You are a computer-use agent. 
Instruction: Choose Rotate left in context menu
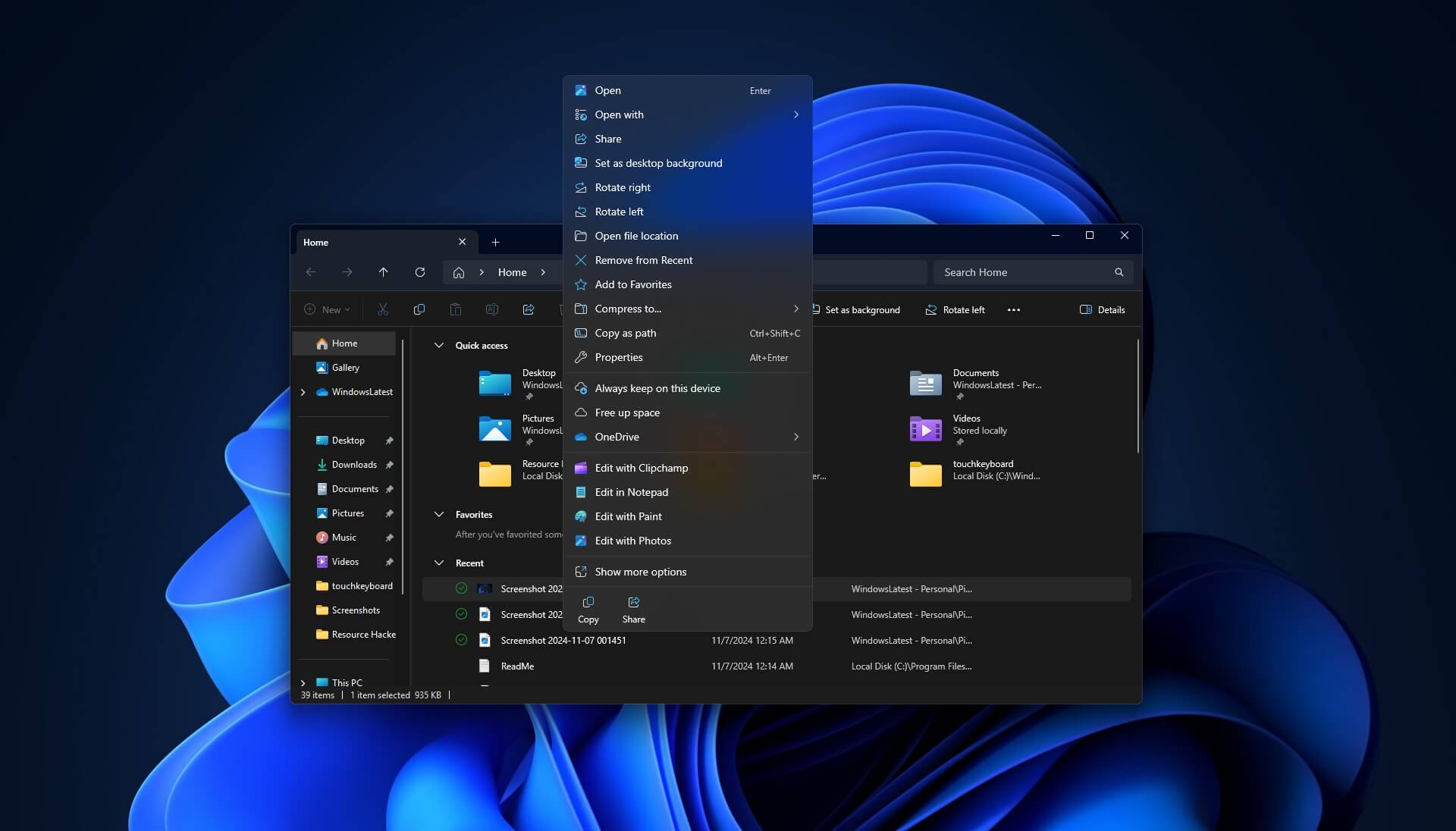pos(688,212)
